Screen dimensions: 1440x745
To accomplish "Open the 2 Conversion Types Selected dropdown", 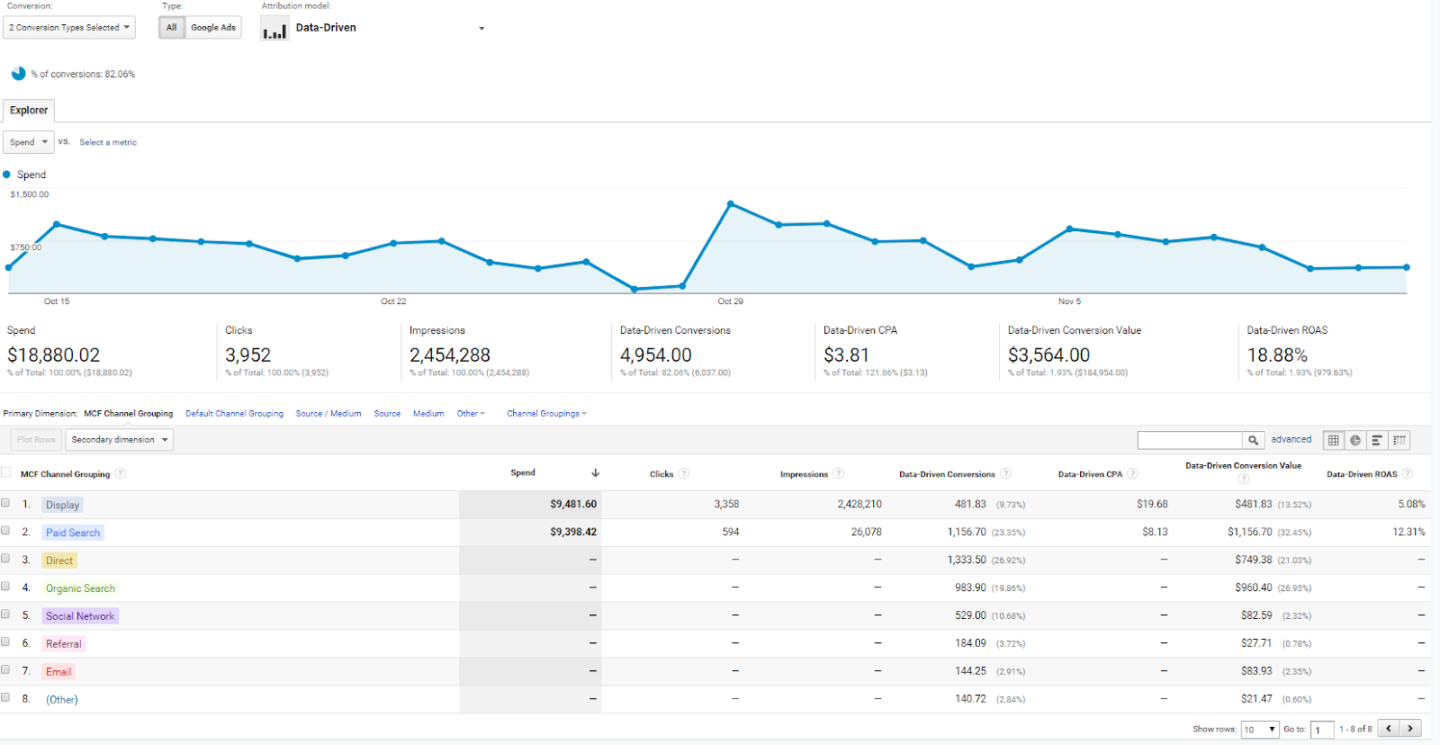I will click(x=68, y=27).
